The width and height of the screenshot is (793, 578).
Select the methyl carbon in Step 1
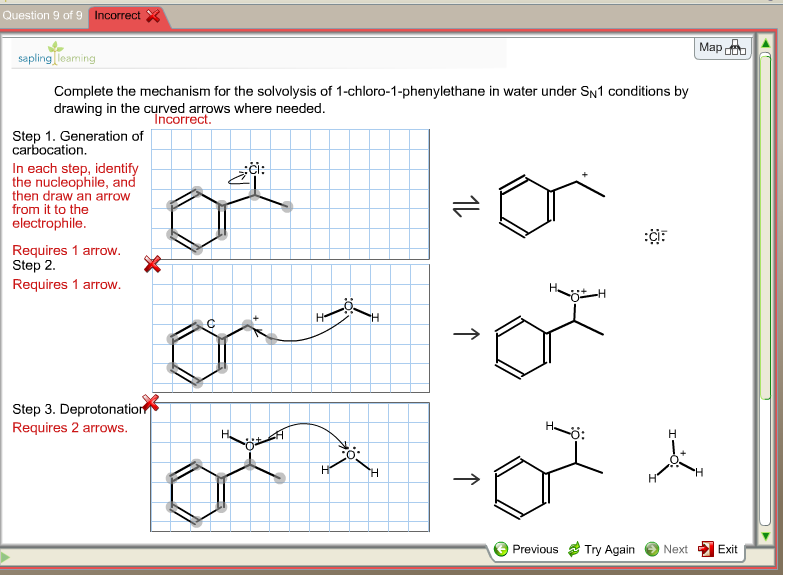point(287,206)
